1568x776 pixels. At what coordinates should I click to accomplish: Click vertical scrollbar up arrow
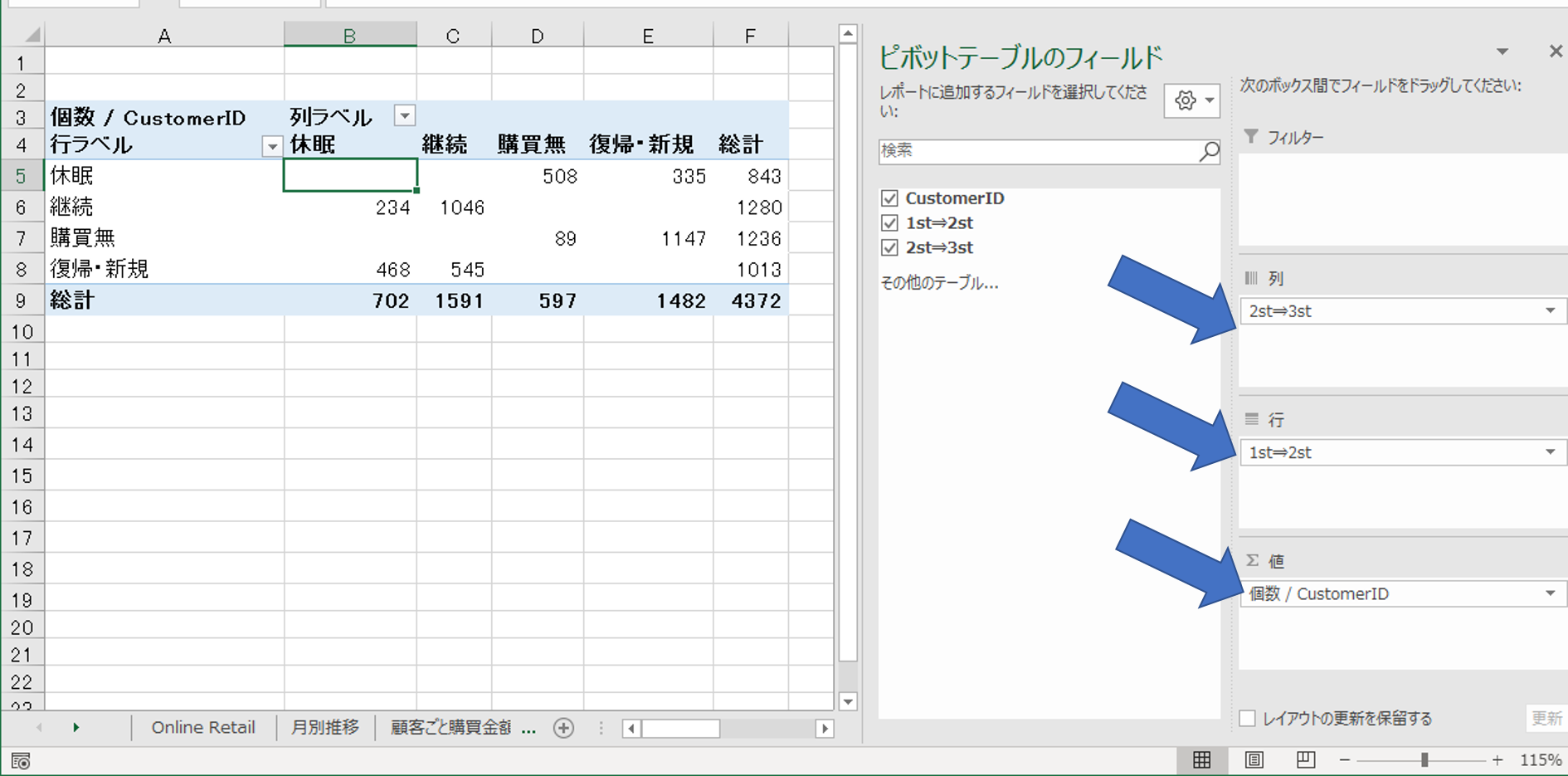click(x=847, y=34)
